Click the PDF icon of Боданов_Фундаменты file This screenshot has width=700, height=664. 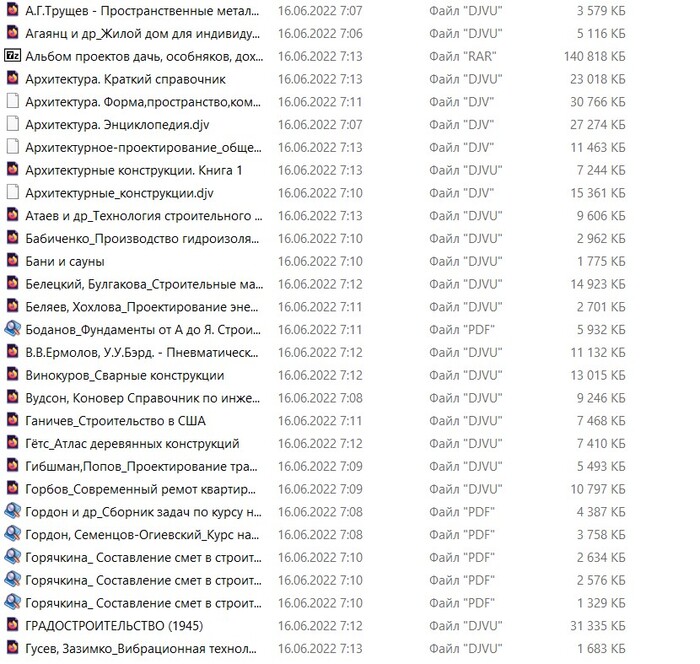point(12,329)
